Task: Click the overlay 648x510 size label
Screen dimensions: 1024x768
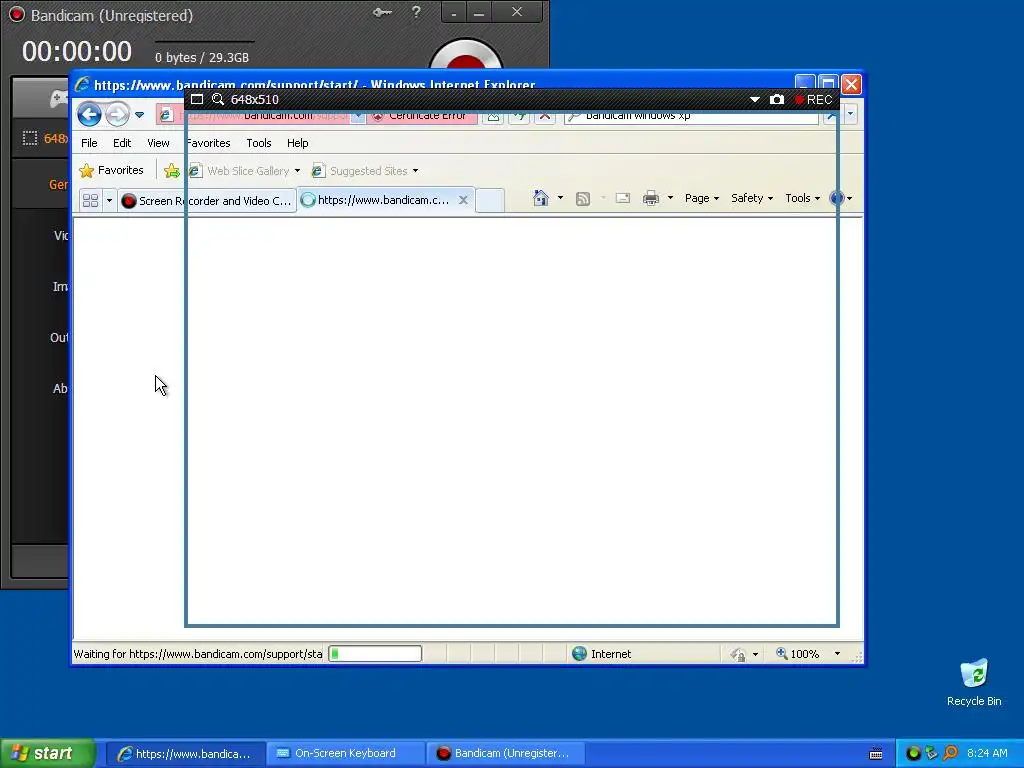Action: tap(255, 99)
